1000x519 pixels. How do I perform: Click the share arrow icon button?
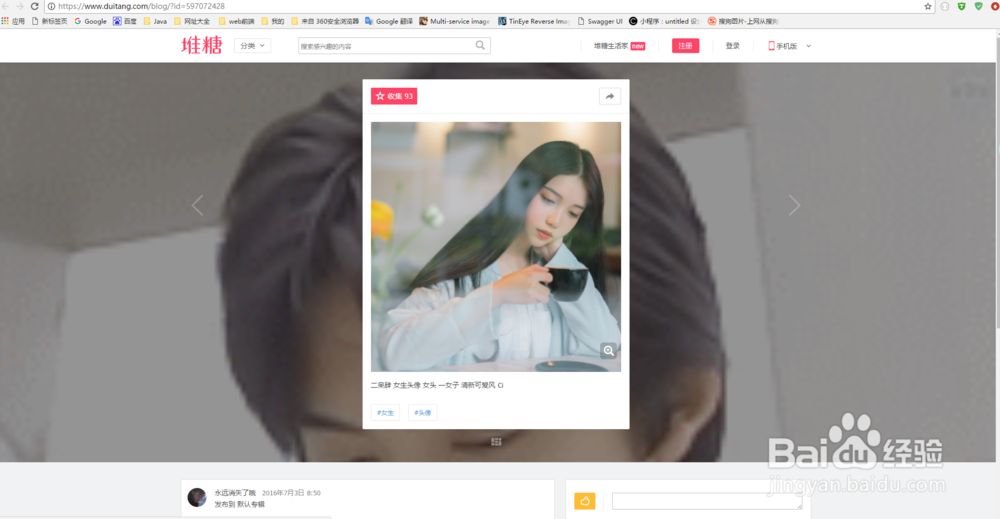coord(610,96)
